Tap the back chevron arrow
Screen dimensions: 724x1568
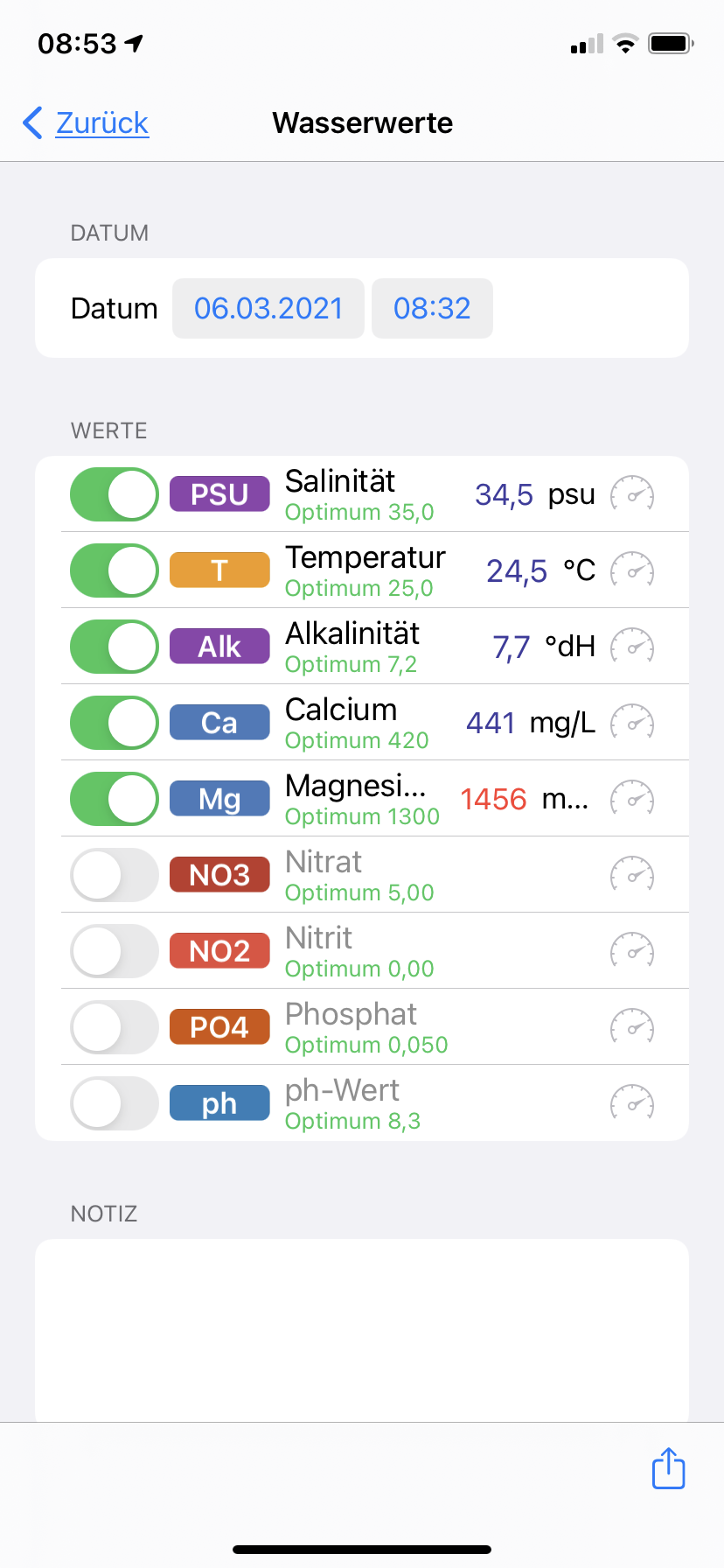pos(33,123)
